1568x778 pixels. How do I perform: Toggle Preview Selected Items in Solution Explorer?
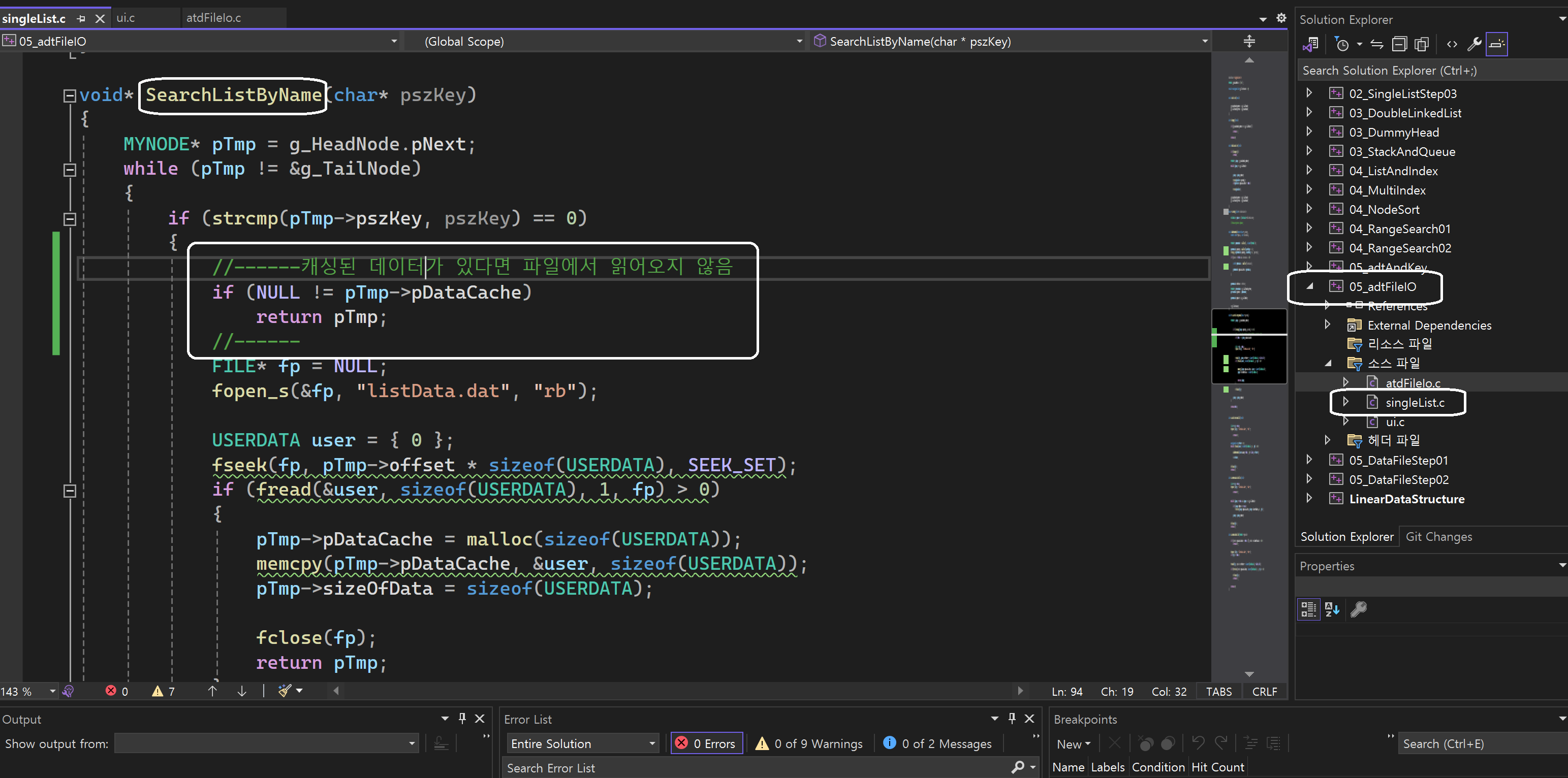(1496, 44)
